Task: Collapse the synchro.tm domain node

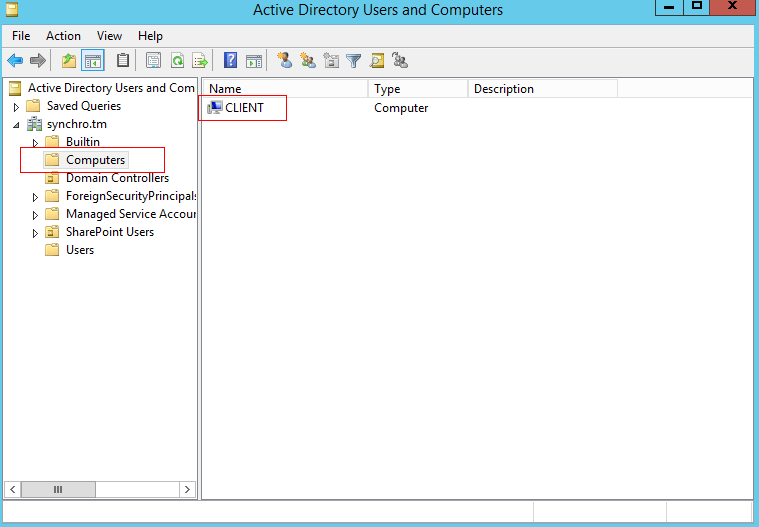Action: pyautogui.click(x=16, y=125)
